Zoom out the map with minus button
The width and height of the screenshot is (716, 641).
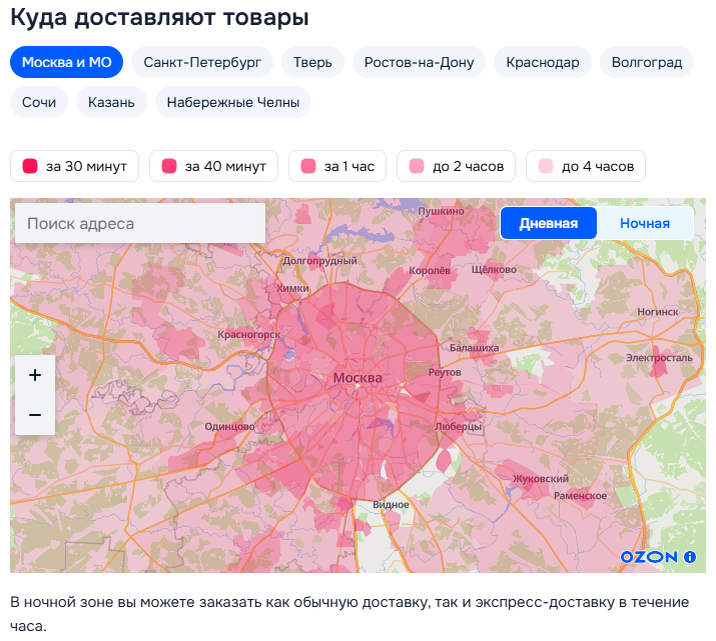(x=35, y=415)
